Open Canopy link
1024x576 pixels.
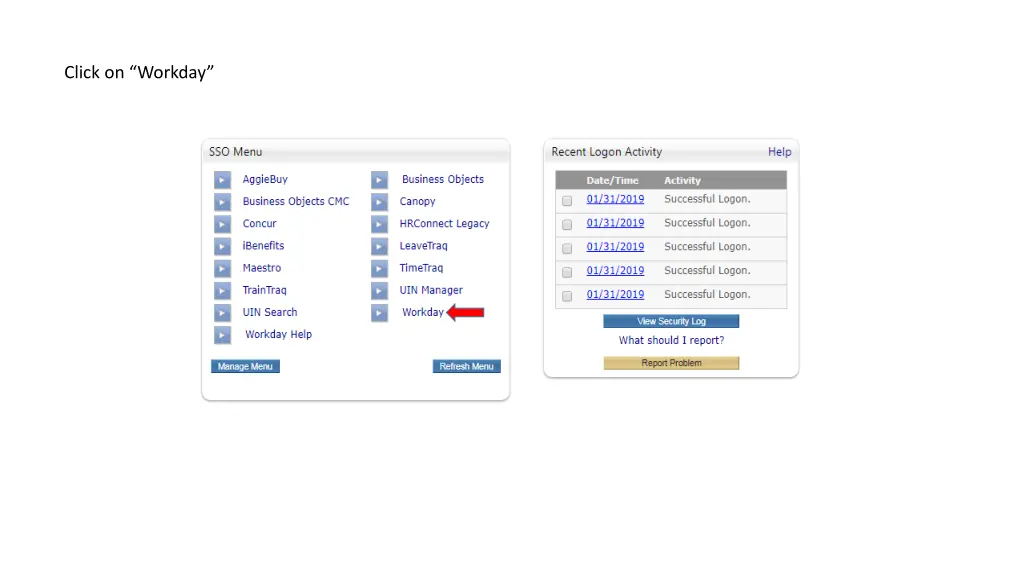(x=417, y=201)
